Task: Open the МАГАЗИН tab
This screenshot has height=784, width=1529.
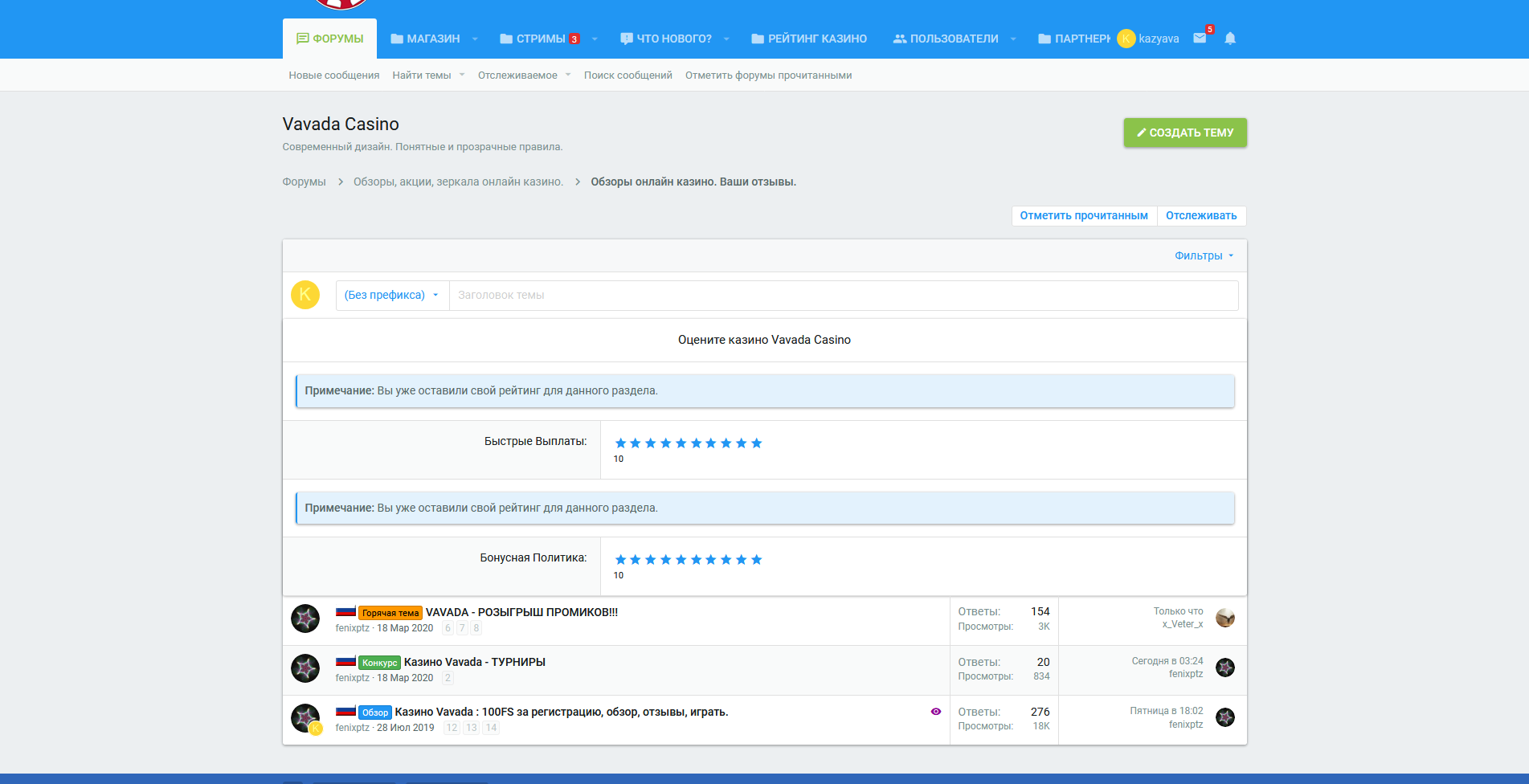Action: 425,39
